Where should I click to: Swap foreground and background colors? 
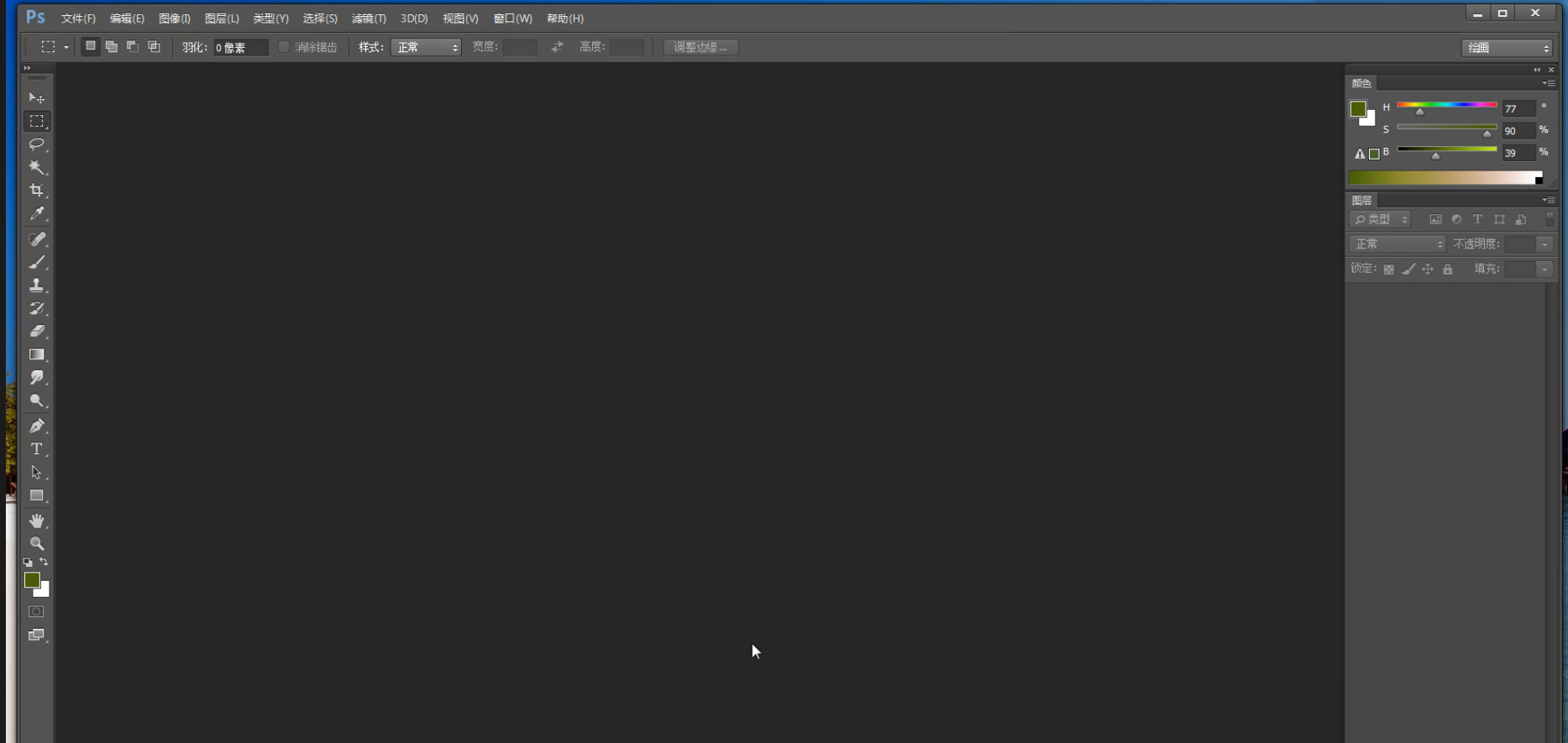pyautogui.click(x=44, y=562)
